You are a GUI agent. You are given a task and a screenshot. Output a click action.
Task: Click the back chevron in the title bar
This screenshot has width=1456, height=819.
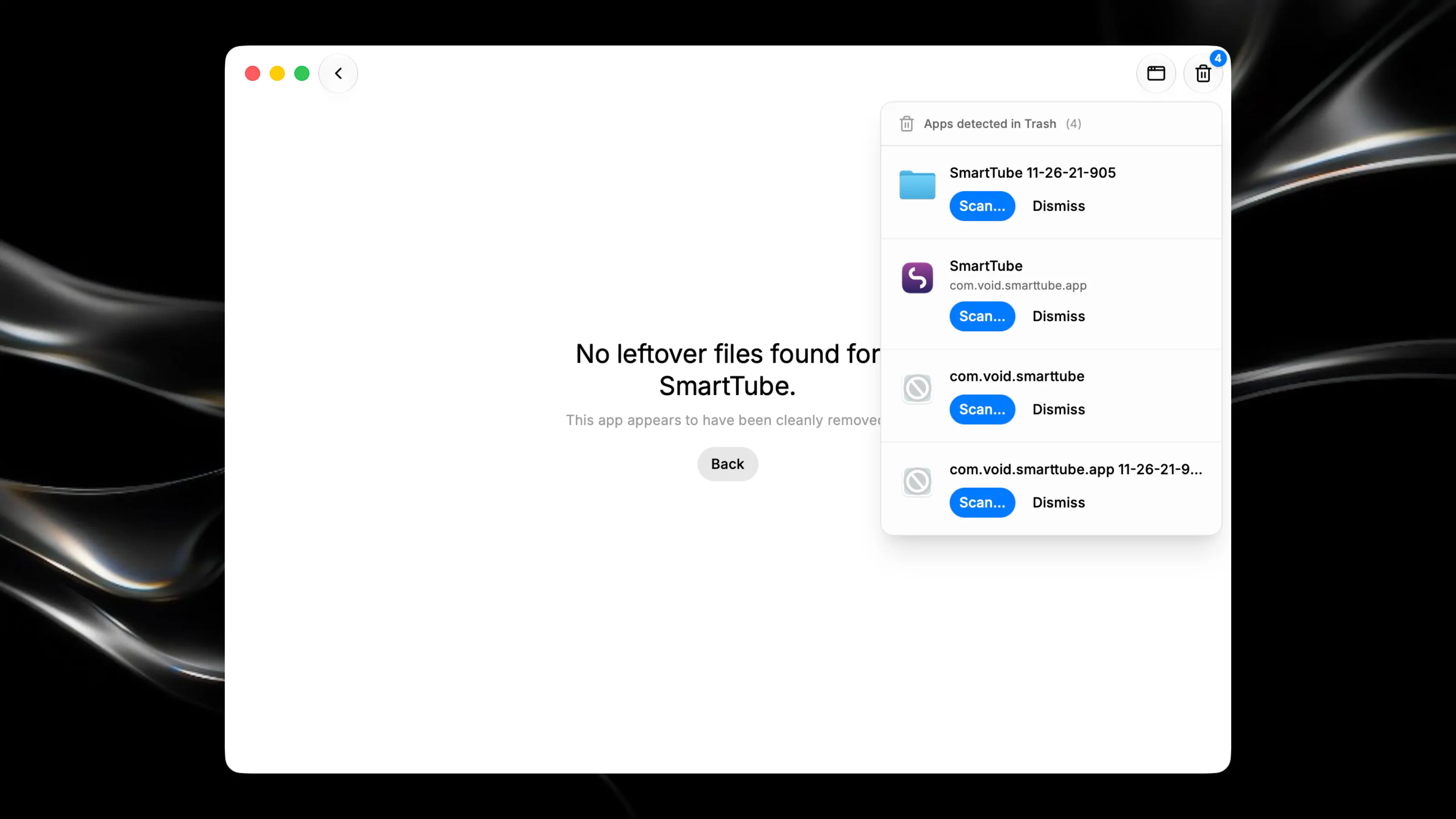pos(338,73)
